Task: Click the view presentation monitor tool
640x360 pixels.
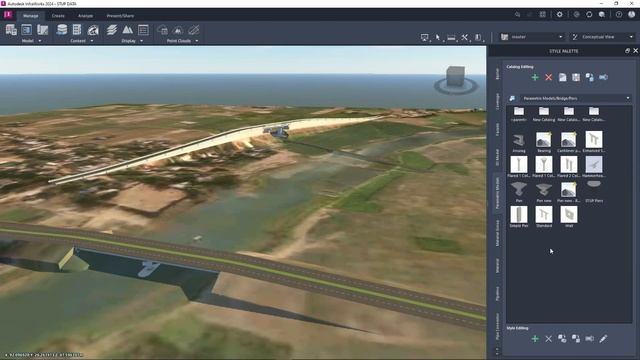Action: [x=424, y=38]
